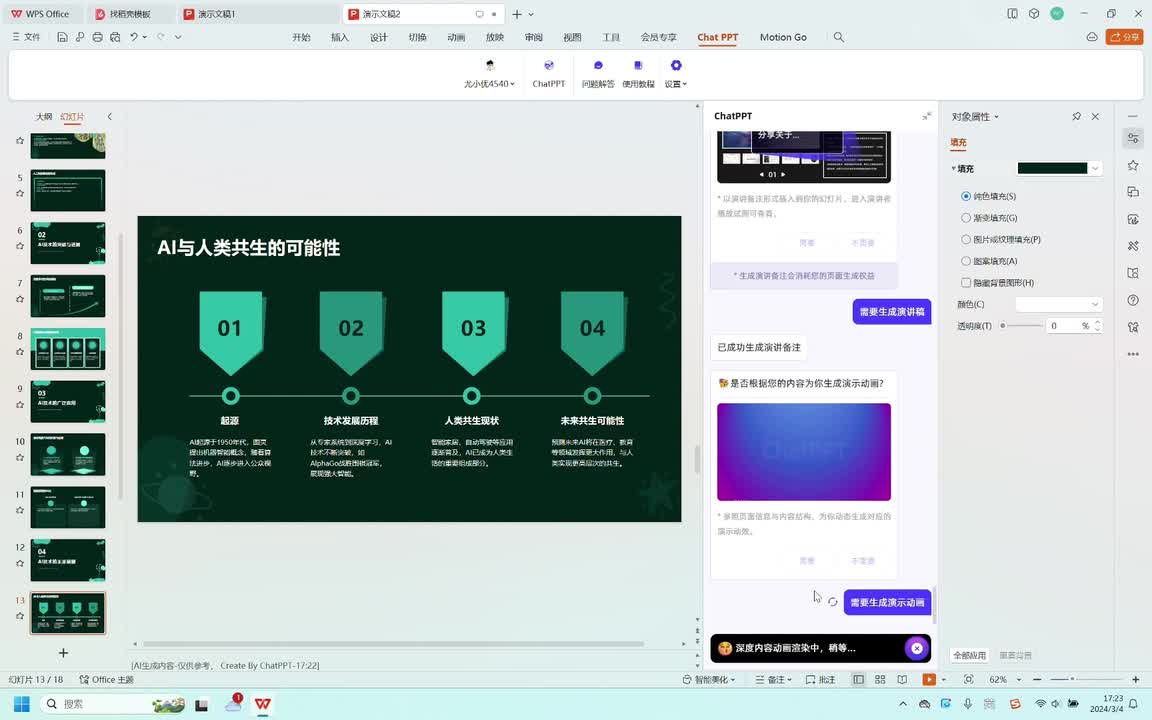The width and height of the screenshot is (1152, 720).
Task: Collapse the ChatPPT chat panel
Action: (926, 116)
